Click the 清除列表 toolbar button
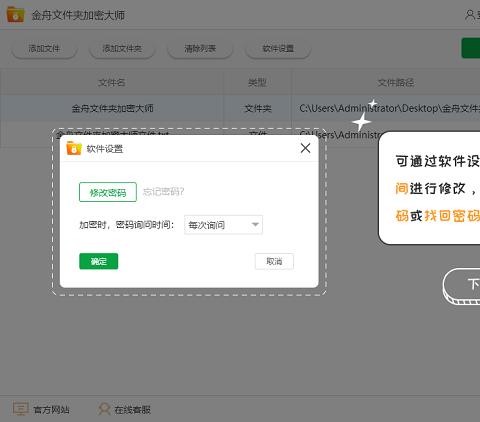480x422 pixels. tap(200, 49)
